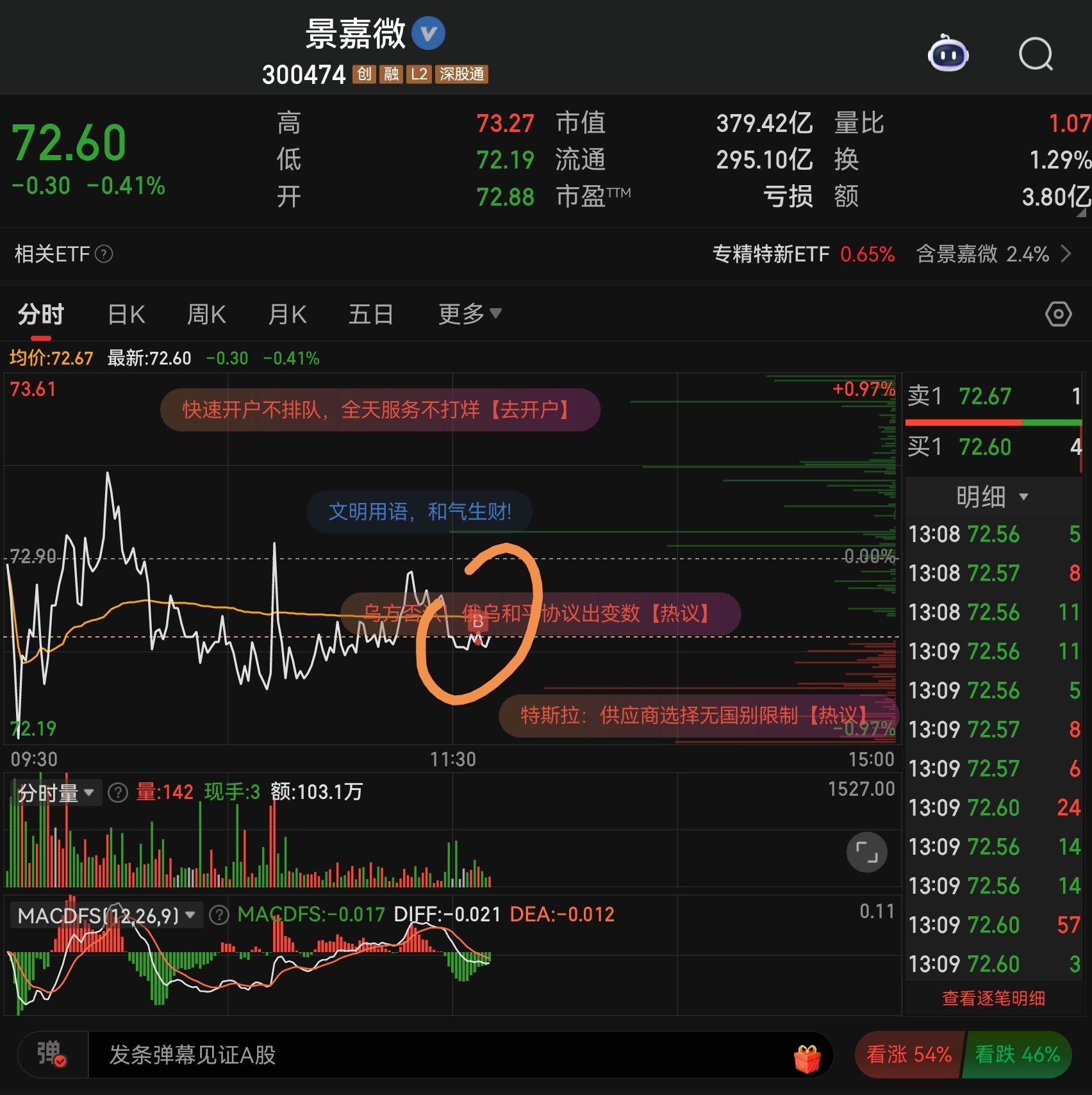Switch to the 月K tab
The image size is (1092, 1095).
point(287,314)
